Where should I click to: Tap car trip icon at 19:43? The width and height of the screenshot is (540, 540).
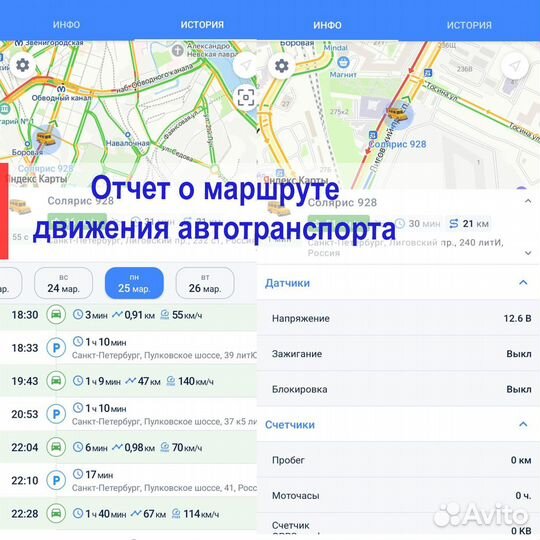[56, 381]
